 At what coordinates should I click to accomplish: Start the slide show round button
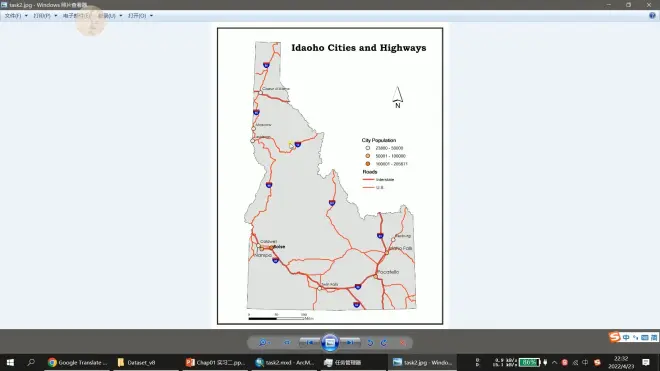330,343
